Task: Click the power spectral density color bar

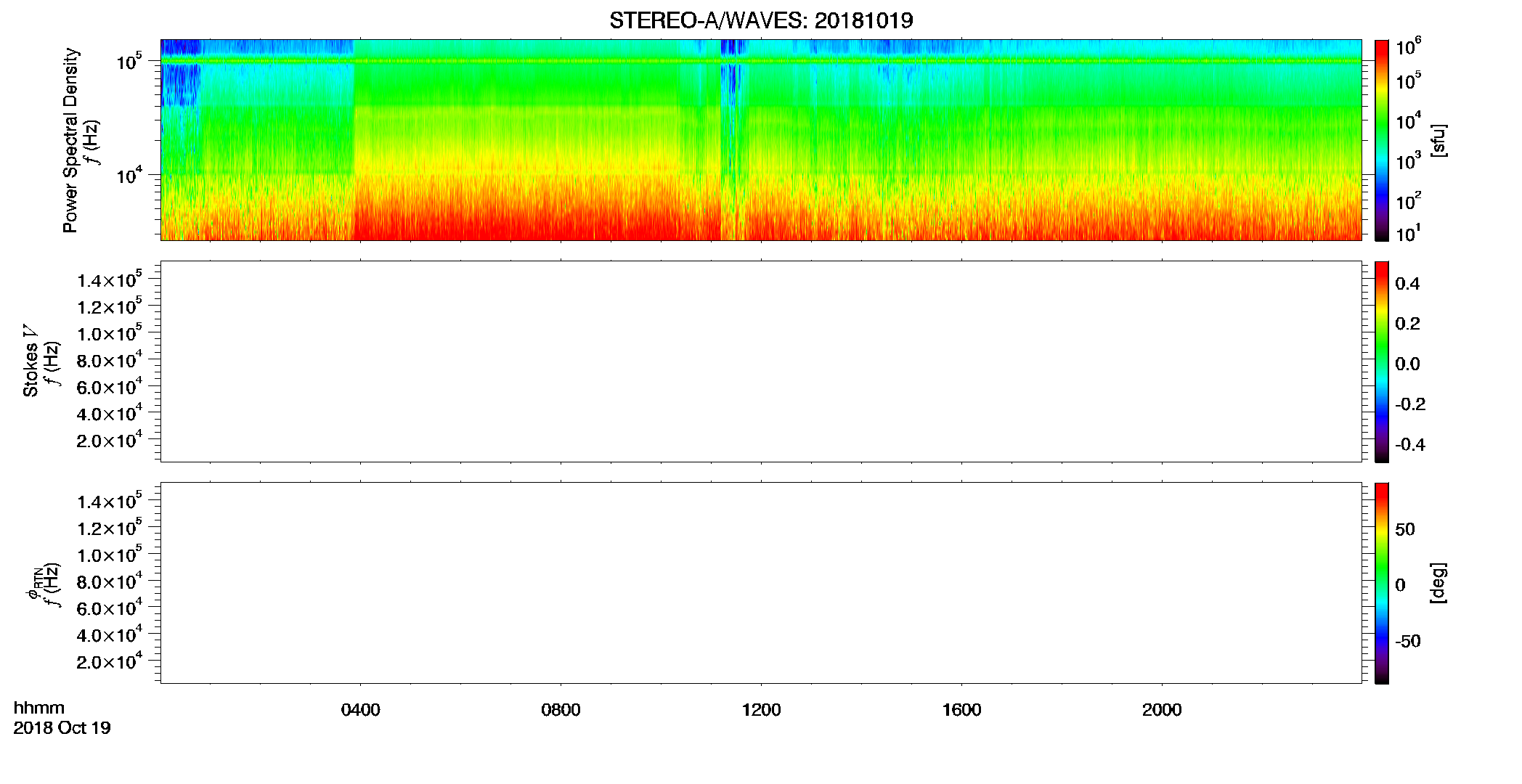Action: pos(1381,140)
